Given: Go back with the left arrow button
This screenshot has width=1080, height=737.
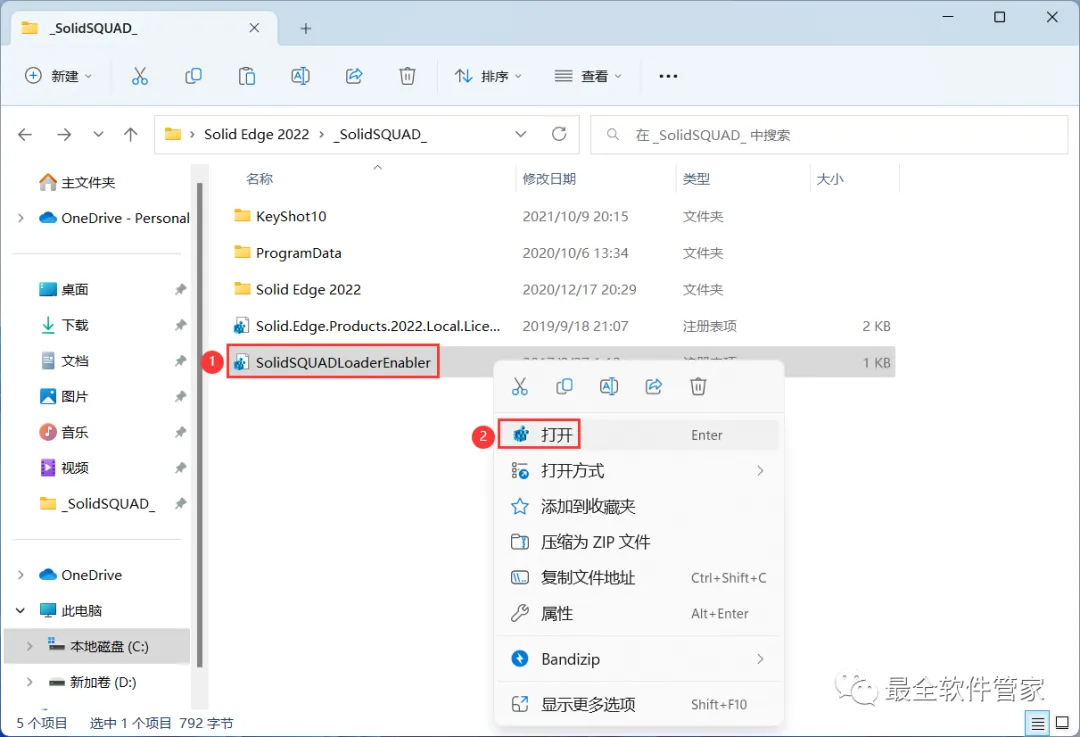Looking at the screenshot, I should [x=25, y=134].
